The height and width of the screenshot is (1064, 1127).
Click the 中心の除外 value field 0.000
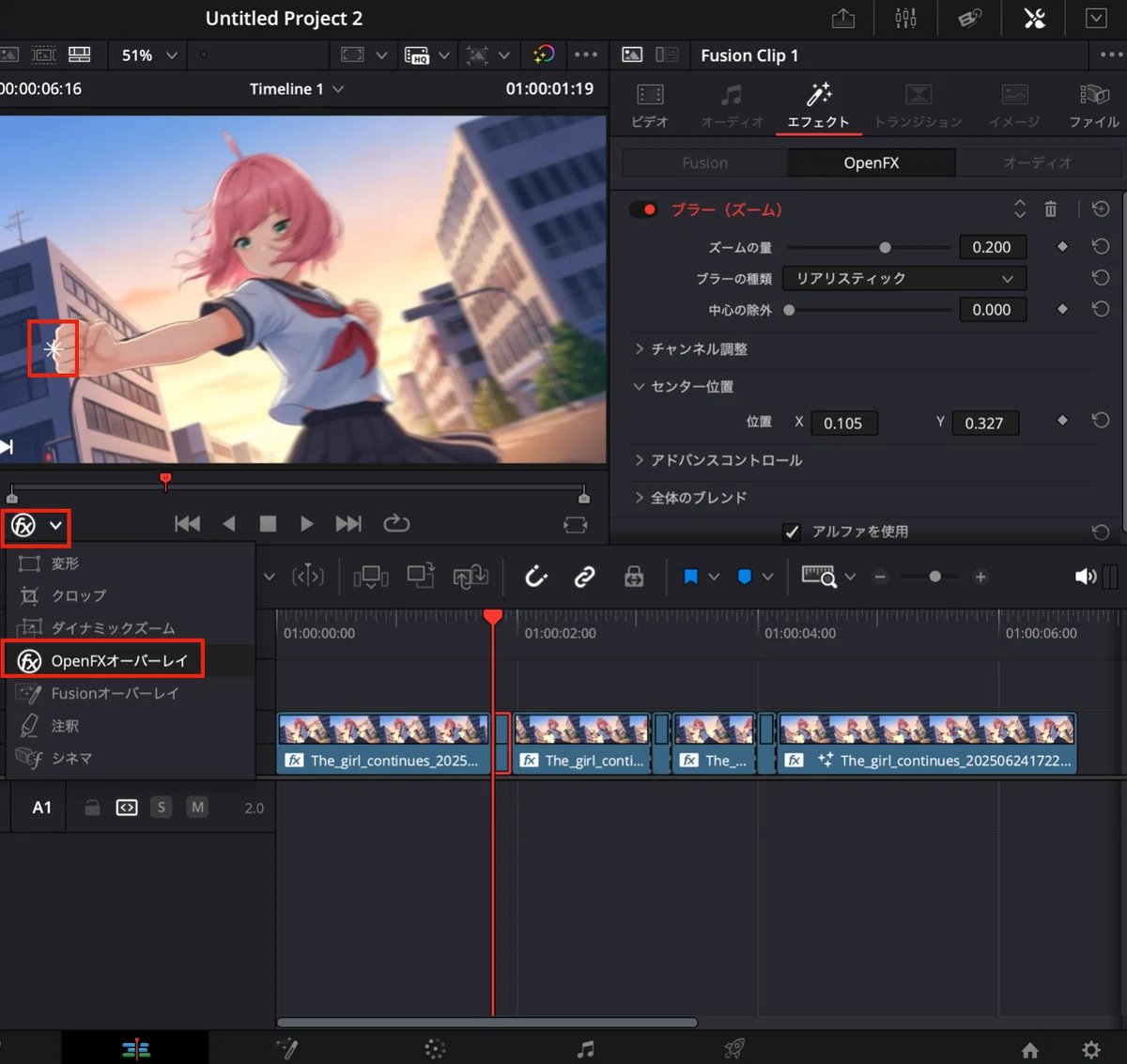(993, 310)
